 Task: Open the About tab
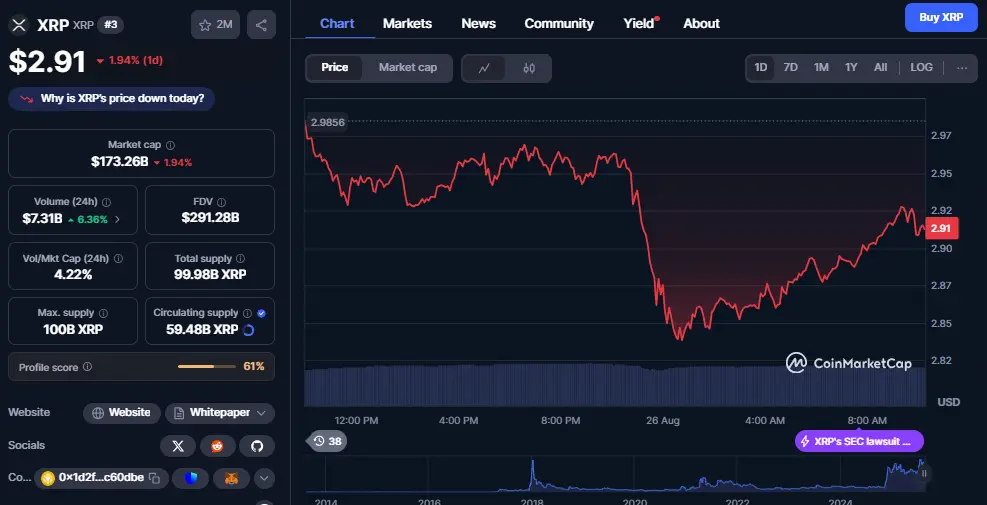(x=701, y=24)
